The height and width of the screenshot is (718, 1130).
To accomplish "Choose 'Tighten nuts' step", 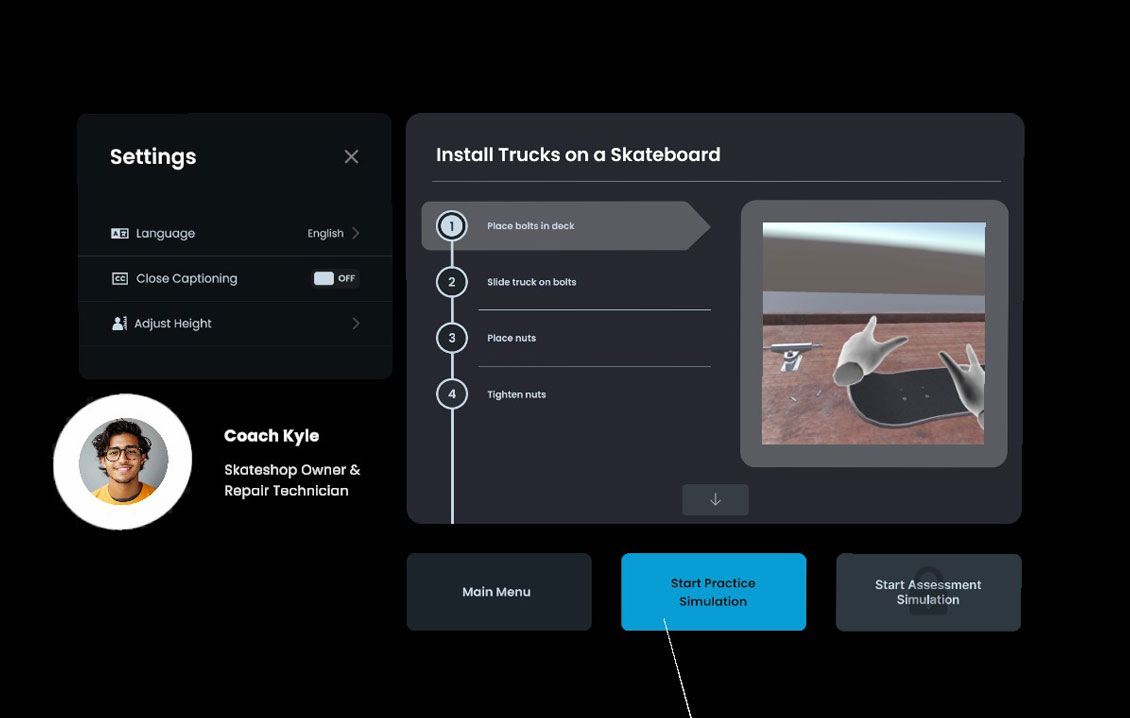I will pos(516,394).
